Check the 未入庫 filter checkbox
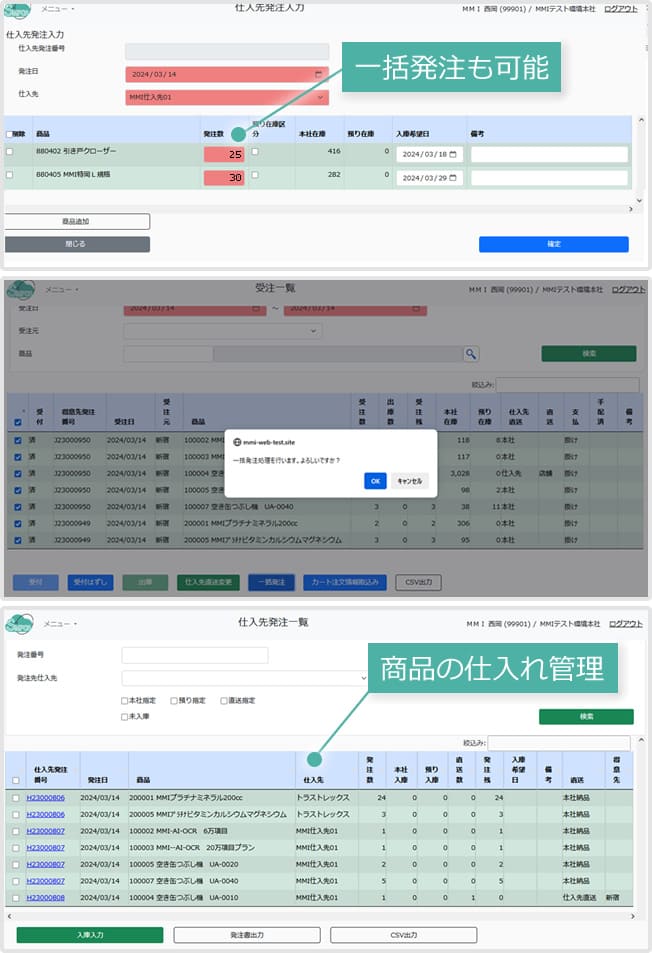Viewport: 652px width, 953px height. (125, 717)
